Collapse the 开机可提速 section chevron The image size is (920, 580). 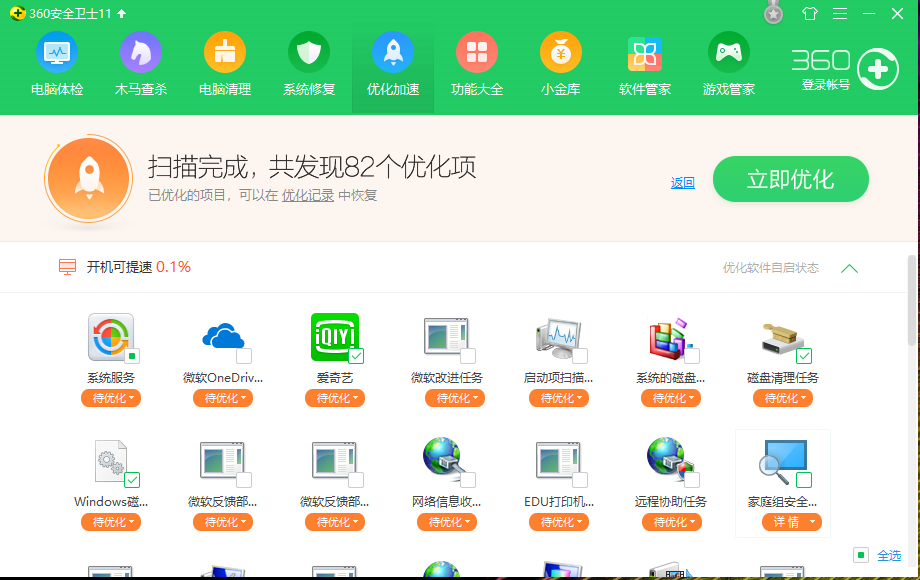click(849, 269)
